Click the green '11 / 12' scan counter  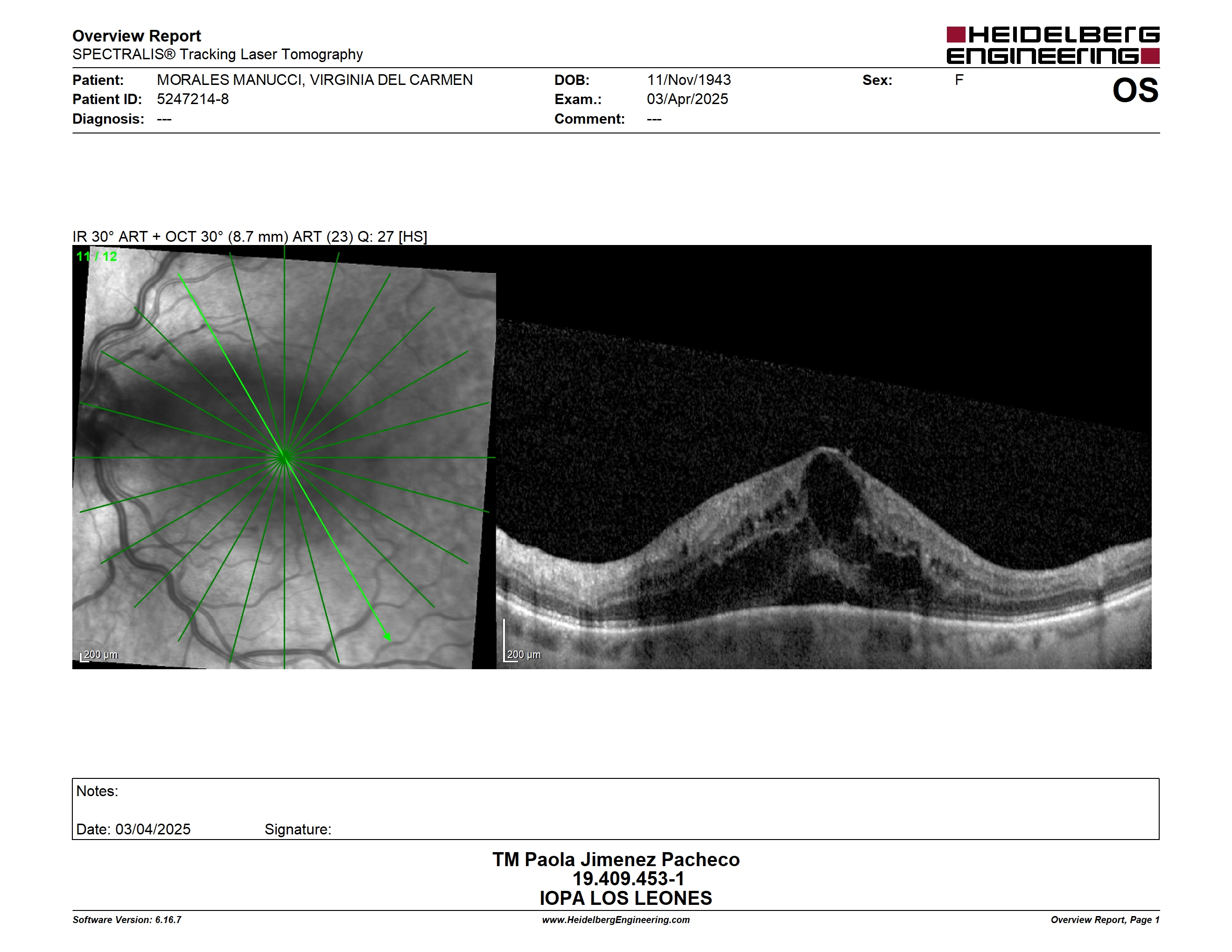click(97, 257)
